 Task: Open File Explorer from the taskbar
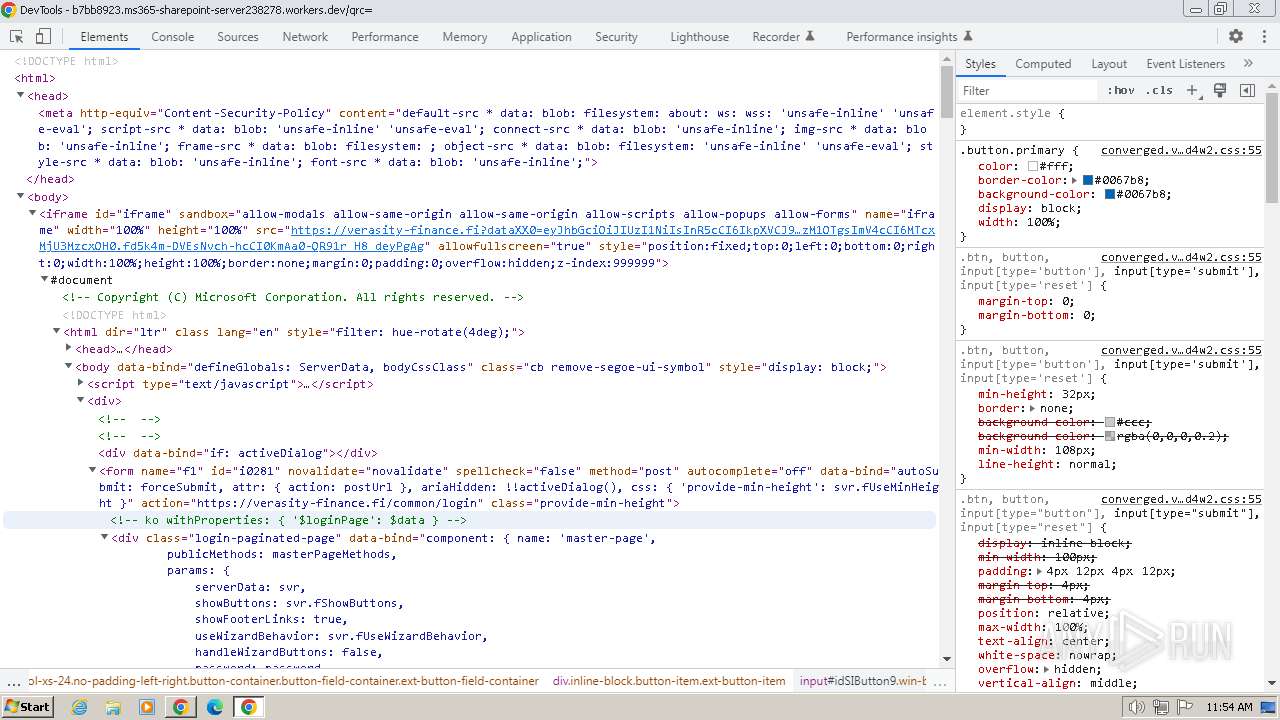(x=113, y=707)
